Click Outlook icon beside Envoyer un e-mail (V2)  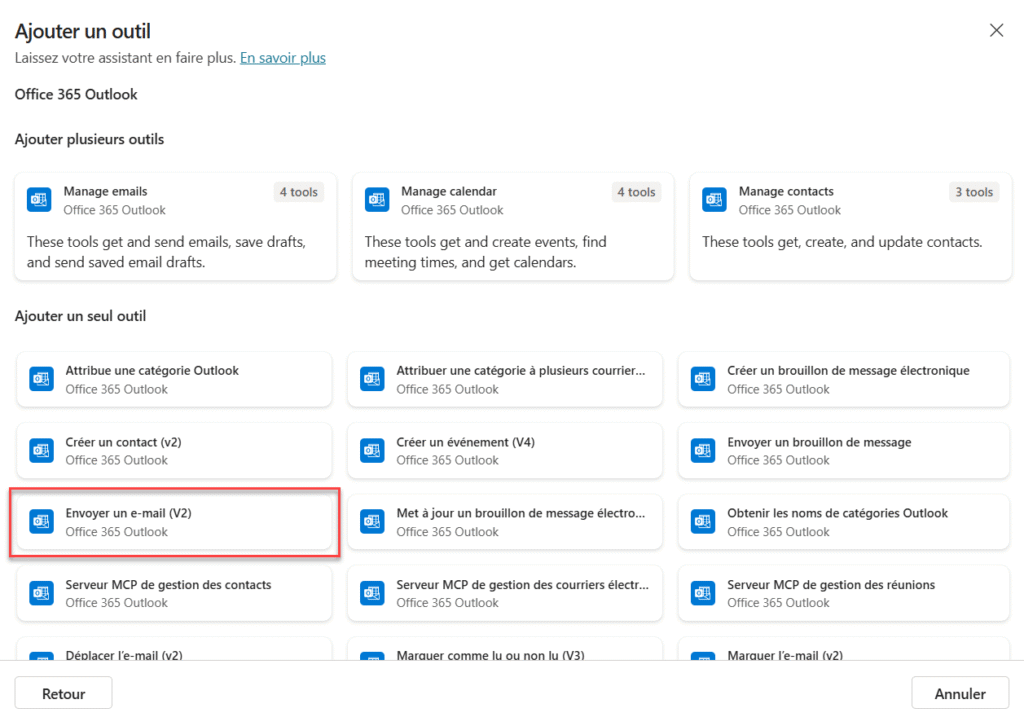click(41, 522)
